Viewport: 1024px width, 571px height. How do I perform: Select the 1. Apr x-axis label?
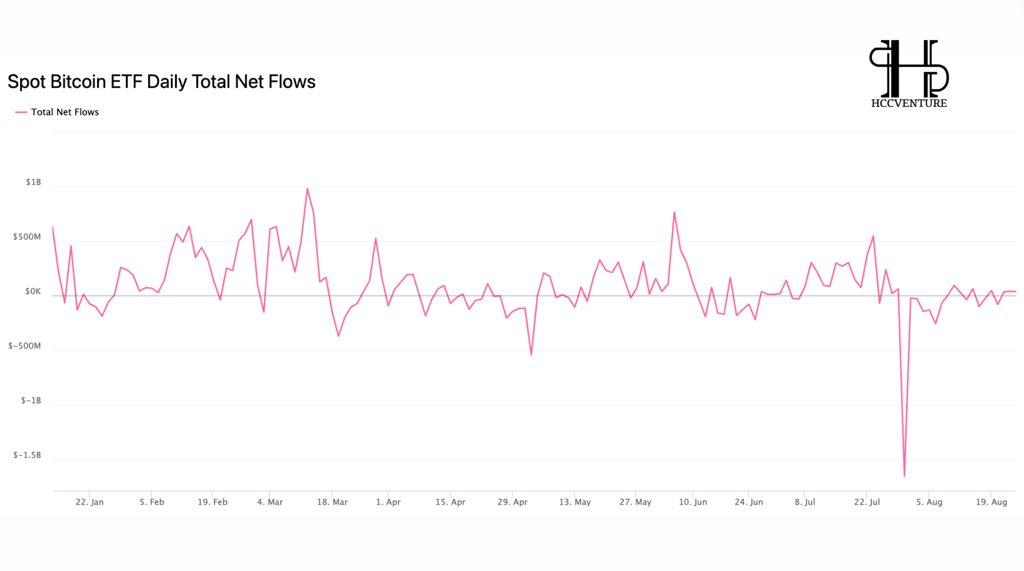tap(389, 502)
